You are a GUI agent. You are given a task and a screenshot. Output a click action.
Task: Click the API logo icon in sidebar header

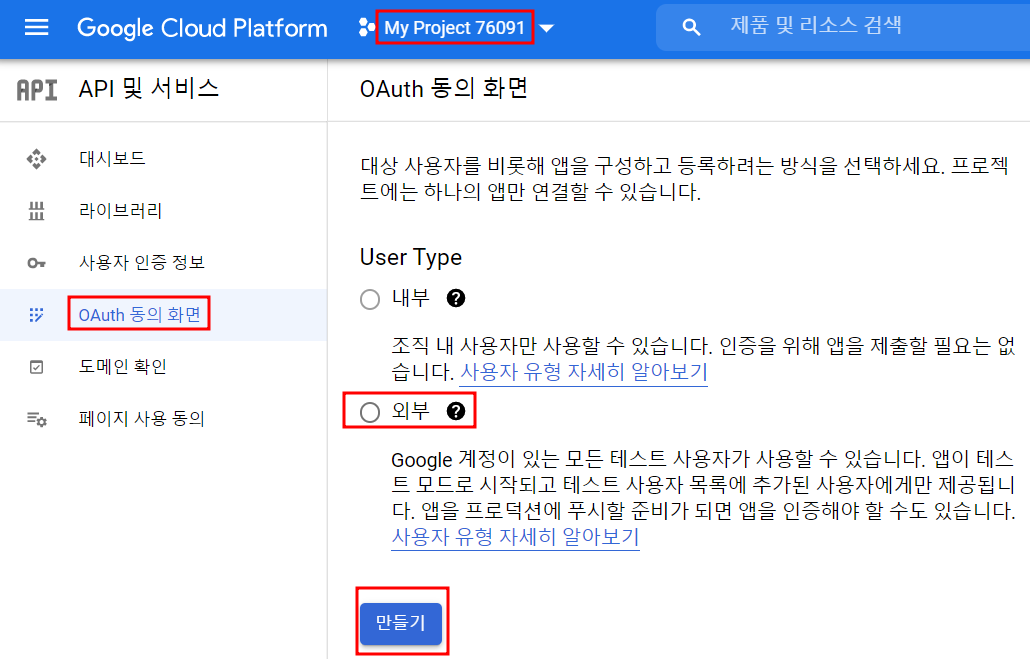37,90
